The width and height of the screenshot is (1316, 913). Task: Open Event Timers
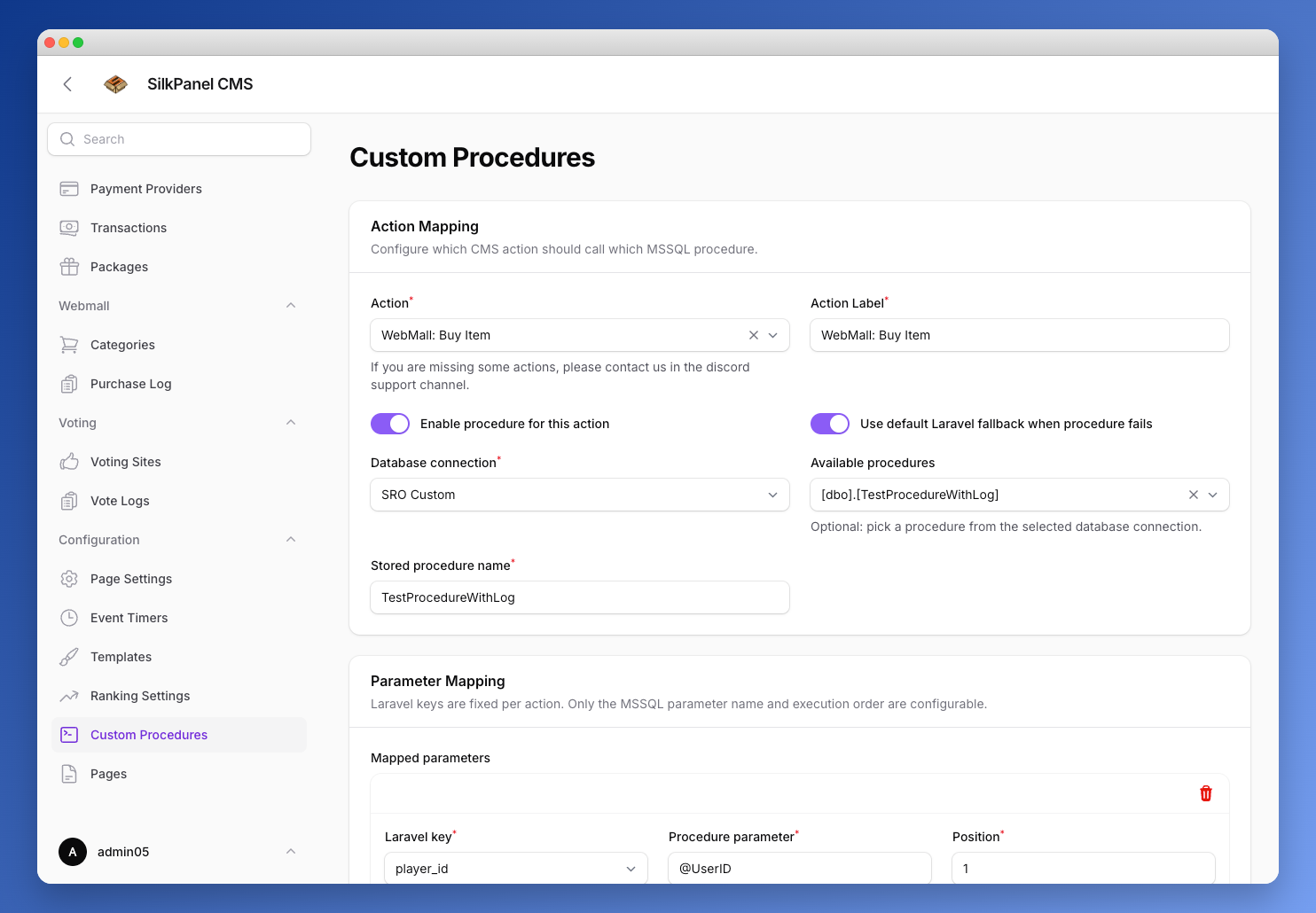(x=179, y=618)
